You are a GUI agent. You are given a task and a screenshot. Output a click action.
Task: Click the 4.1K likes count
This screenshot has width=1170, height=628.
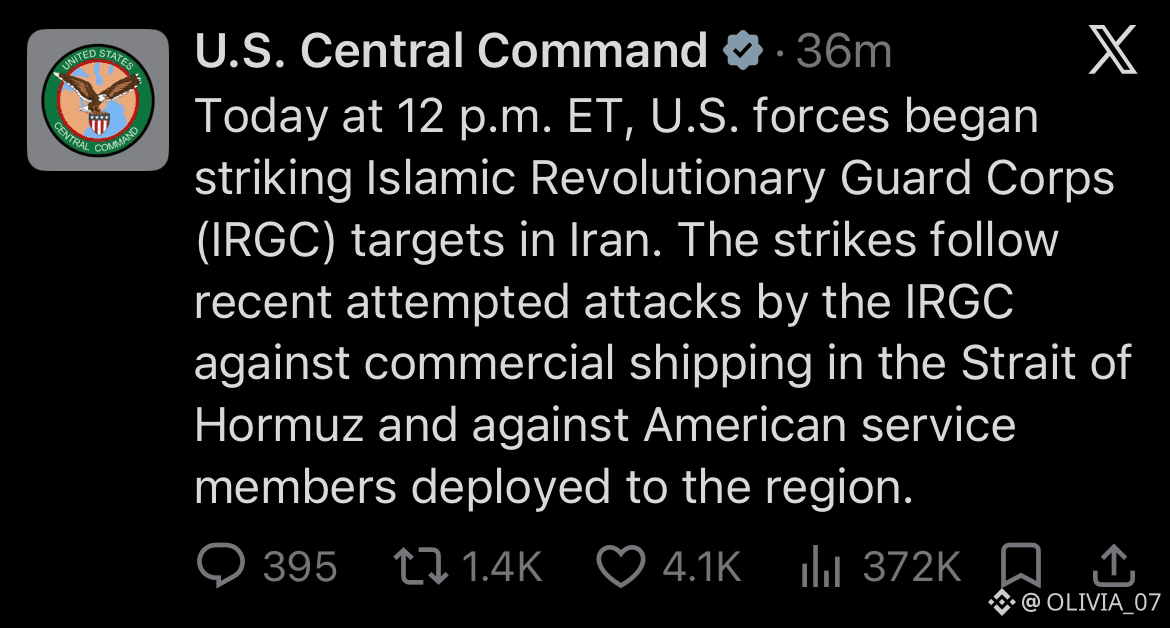point(701,567)
